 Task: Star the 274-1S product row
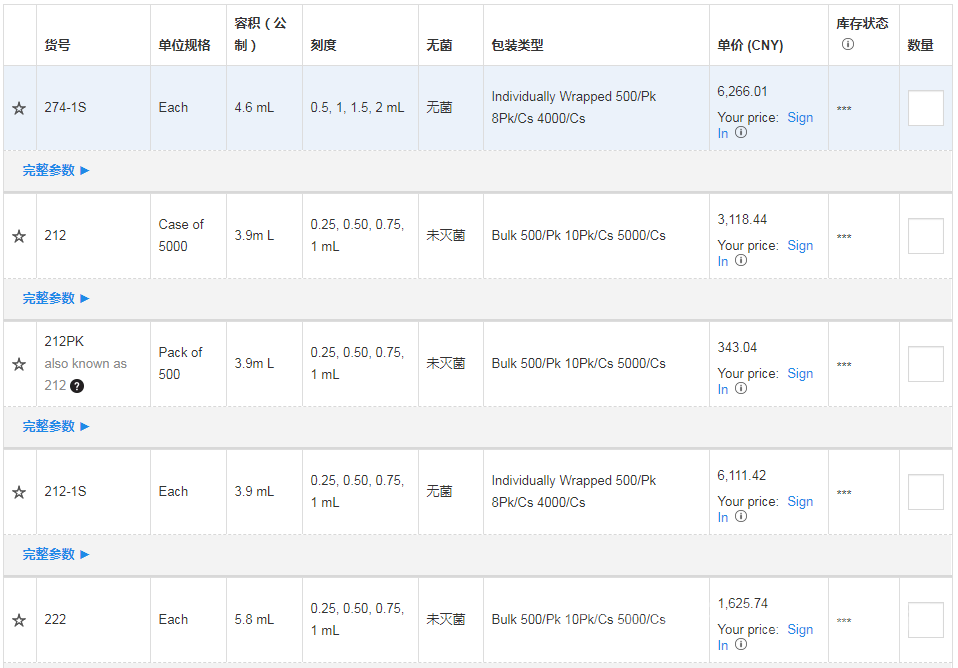click(19, 108)
